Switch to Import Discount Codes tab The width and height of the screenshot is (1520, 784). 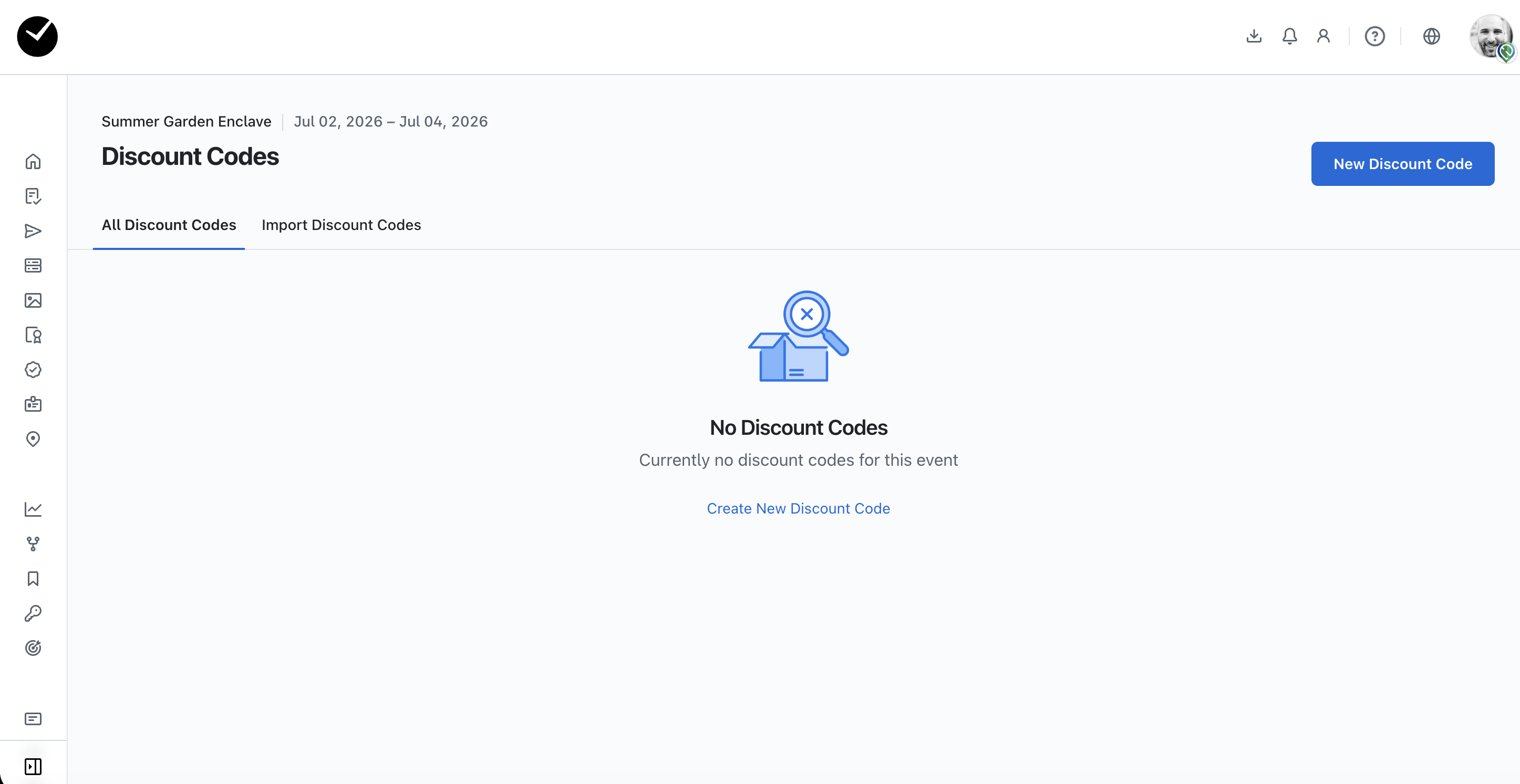[341, 225]
